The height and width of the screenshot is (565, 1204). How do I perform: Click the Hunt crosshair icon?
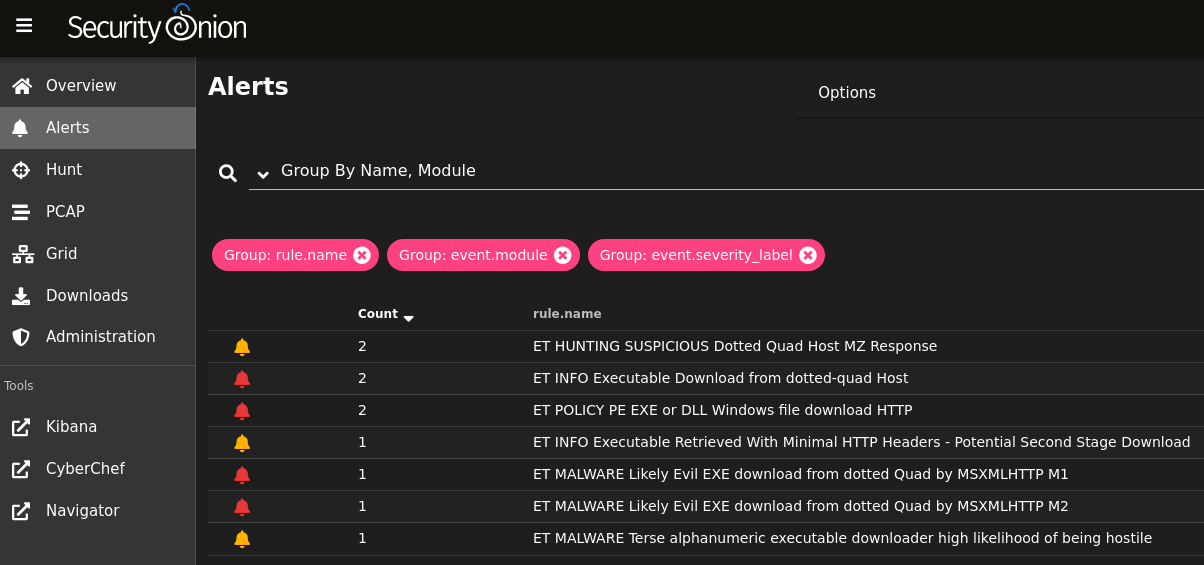(22, 170)
